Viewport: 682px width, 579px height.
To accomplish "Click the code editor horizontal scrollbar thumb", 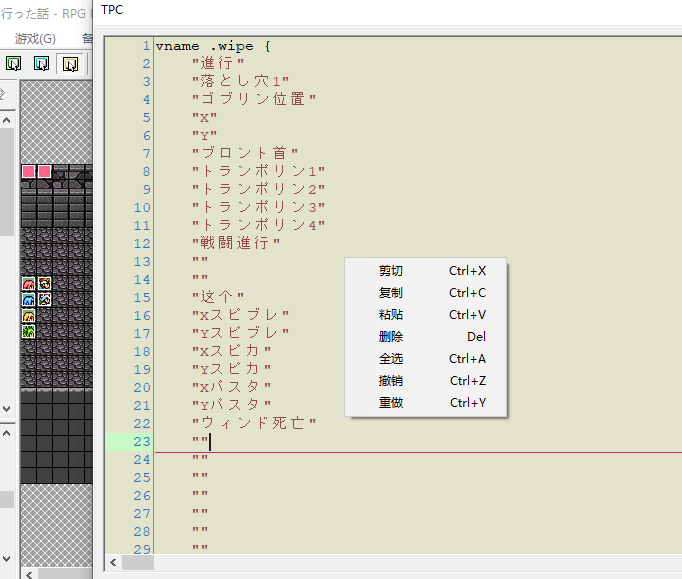I will pyautogui.click(x=138, y=562).
